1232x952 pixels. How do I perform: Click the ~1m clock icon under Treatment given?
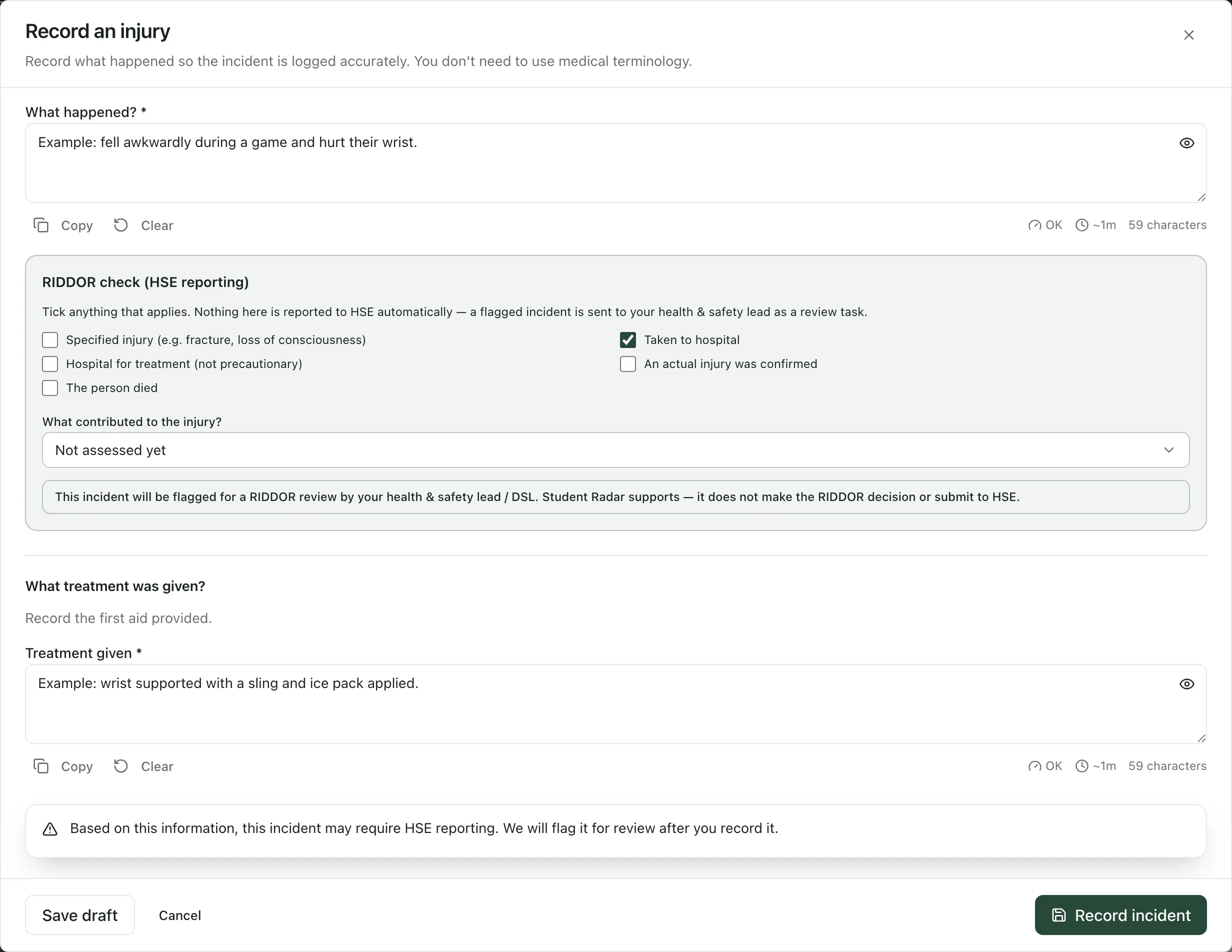[x=1081, y=766]
